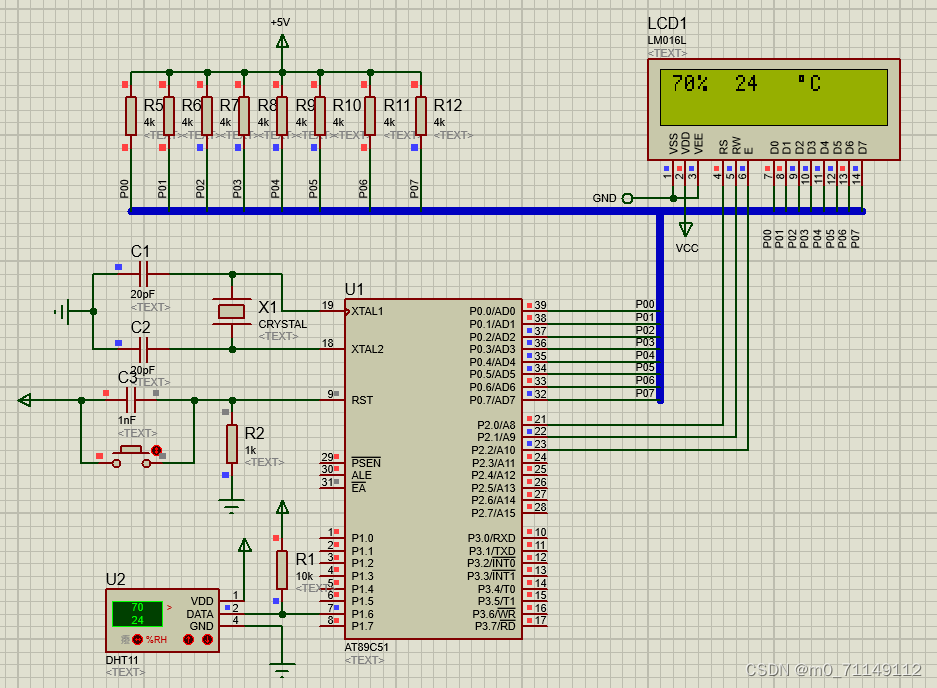Screen dimensions: 937x688
Task: Select capacitor C1 symbol
Action: pos(143,274)
